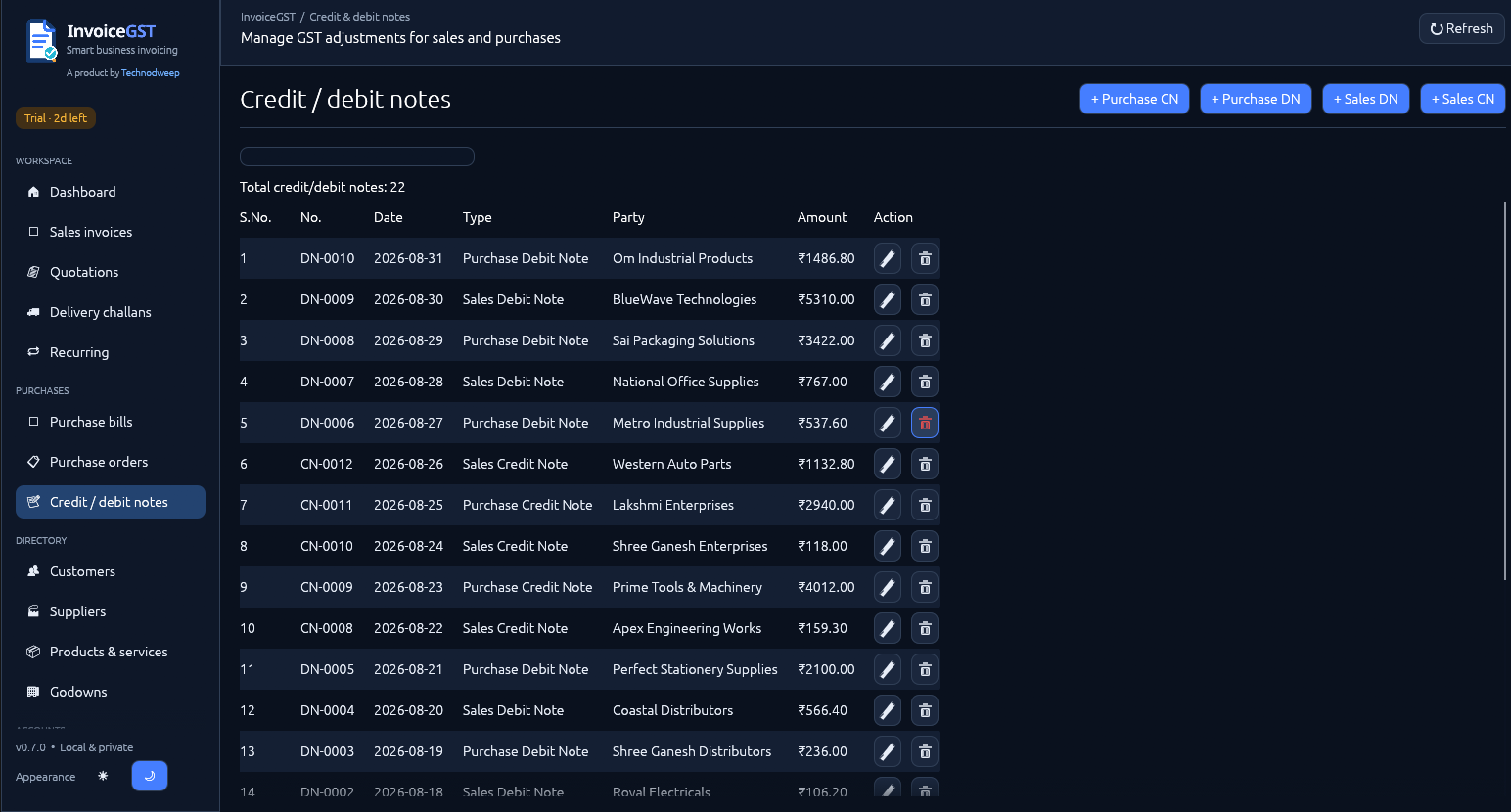Delete the Lakshmi Enterprises note CN-0011

tap(925, 505)
